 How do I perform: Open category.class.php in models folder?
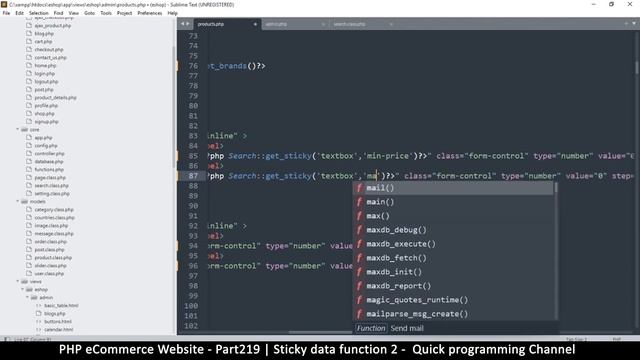click(54, 209)
